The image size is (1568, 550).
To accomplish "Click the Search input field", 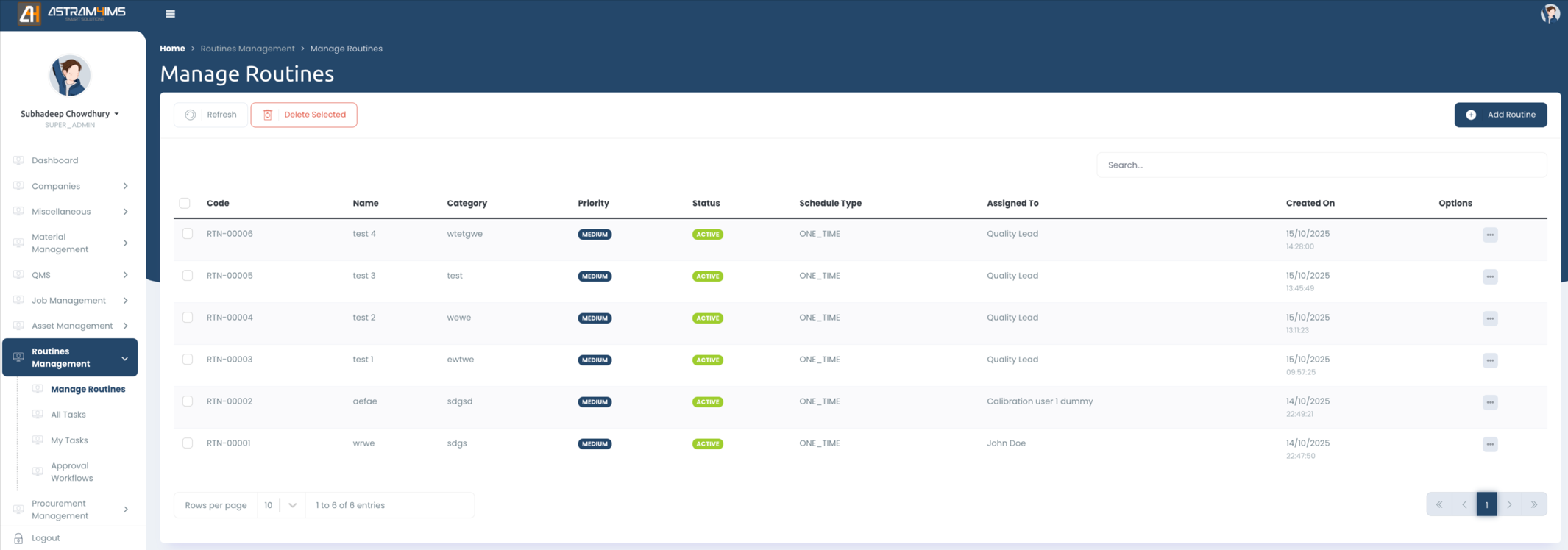I will point(1321,165).
